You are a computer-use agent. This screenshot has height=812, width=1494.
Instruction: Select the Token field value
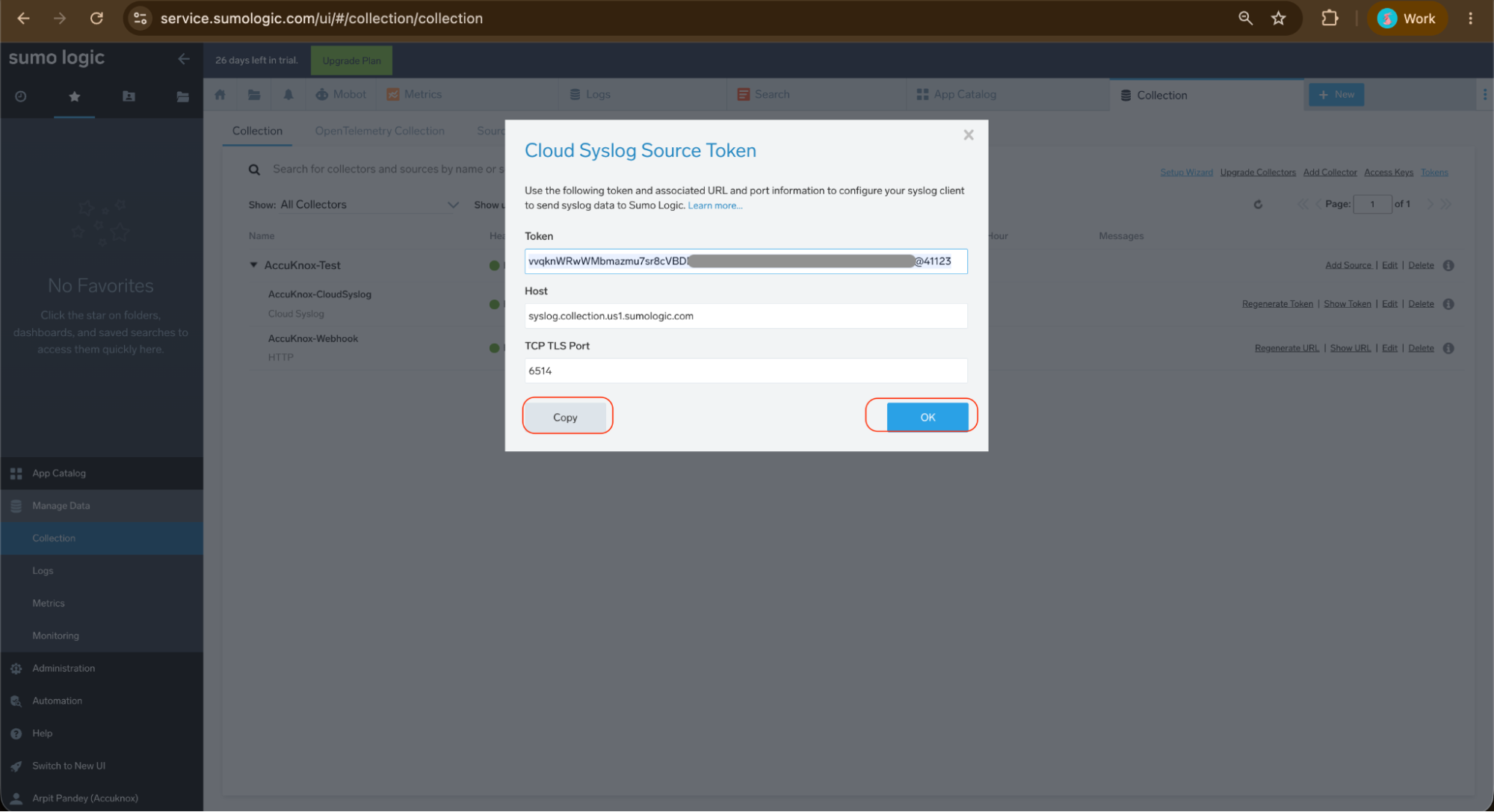tap(746, 261)
